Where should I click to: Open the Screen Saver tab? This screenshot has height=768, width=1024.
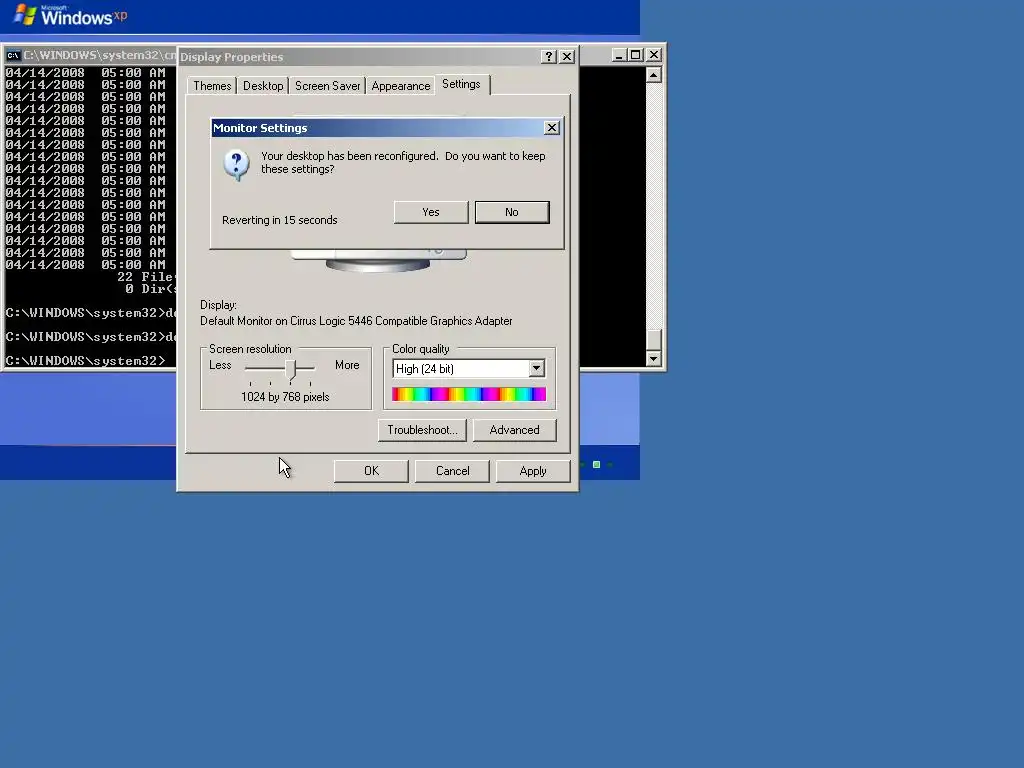pyautogui.click(x=327, y=86)
